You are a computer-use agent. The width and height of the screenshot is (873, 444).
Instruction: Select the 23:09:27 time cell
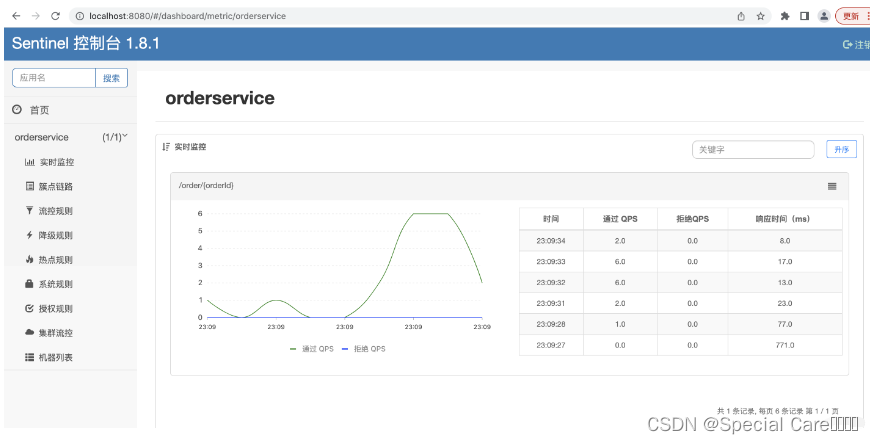click(551, 345)
